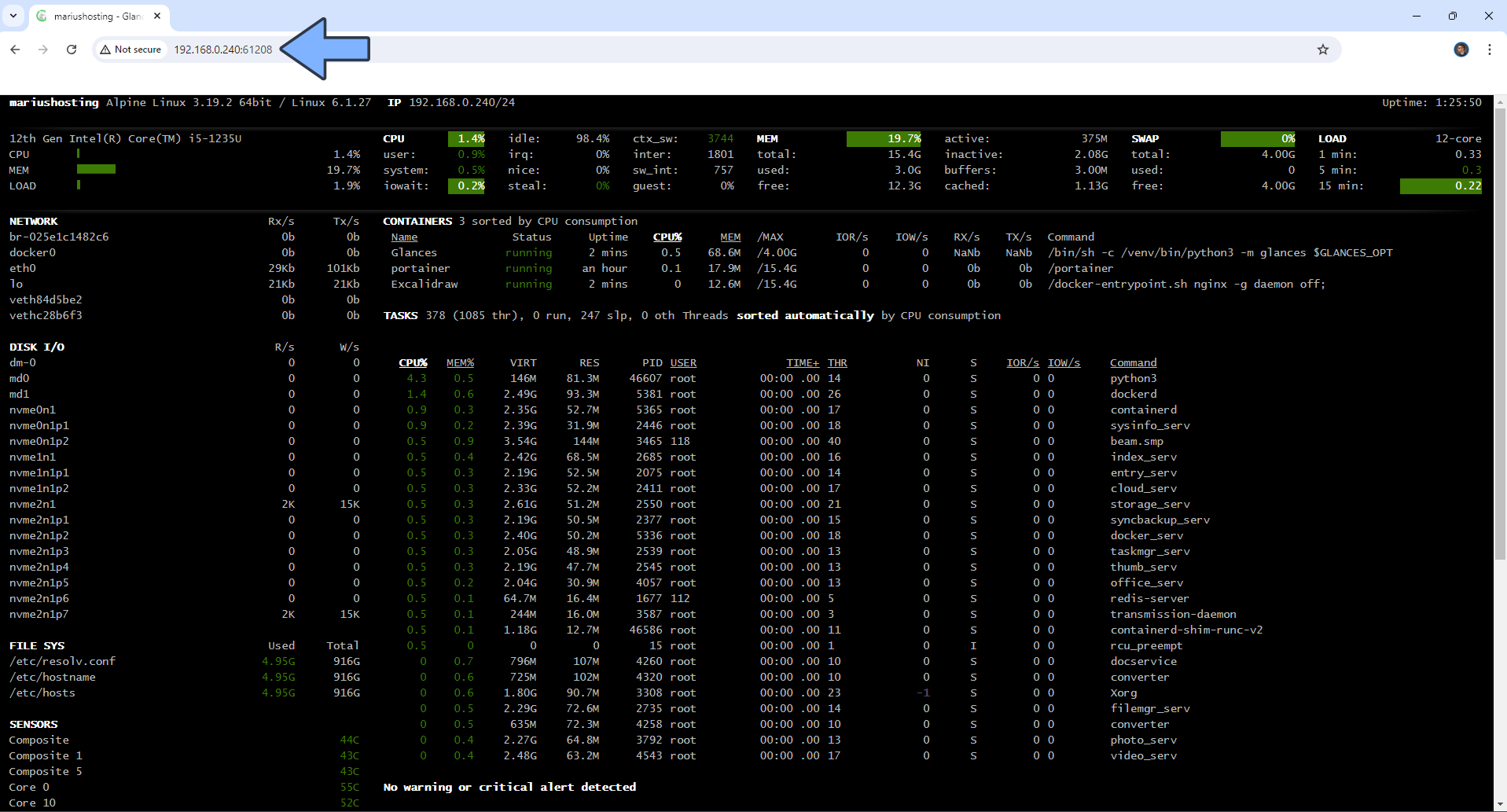This screenshot has height=812, width=1507.
Task: Click the Xorg process command
Action: tap(1123, 693)
